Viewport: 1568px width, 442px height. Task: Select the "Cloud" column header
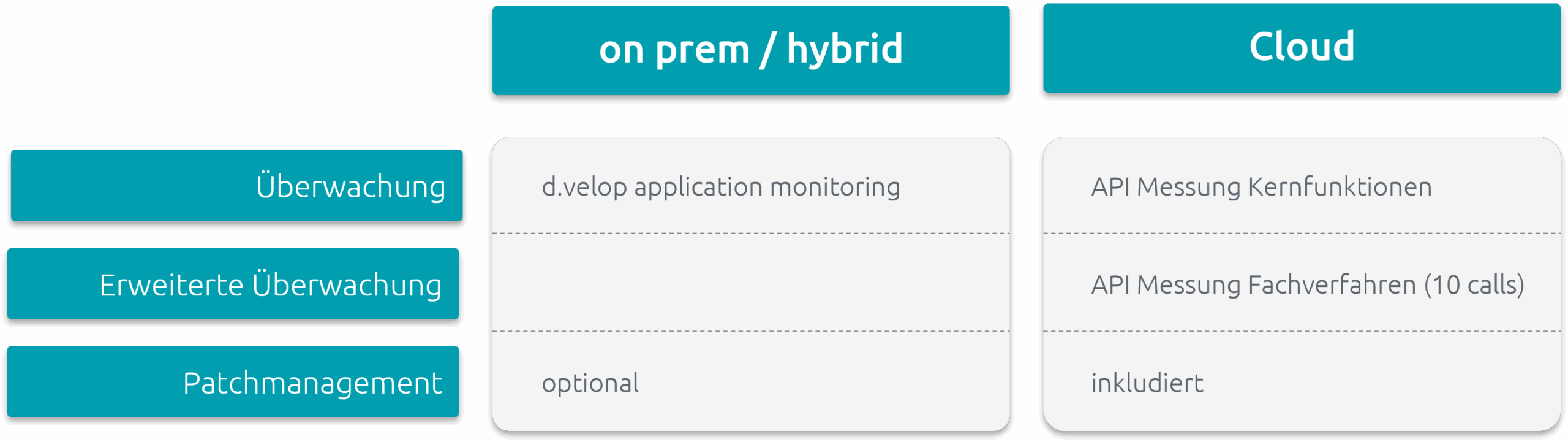(x=1302, y=47)
